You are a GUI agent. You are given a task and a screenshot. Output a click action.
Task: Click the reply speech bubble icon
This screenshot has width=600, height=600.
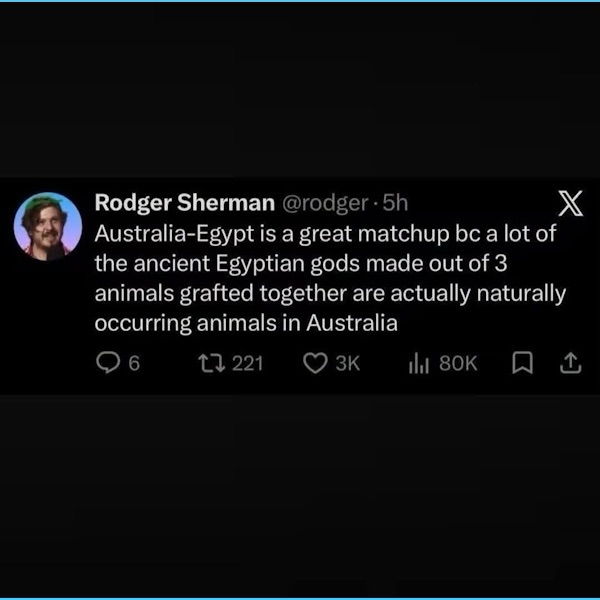click(x=108, y=363)
